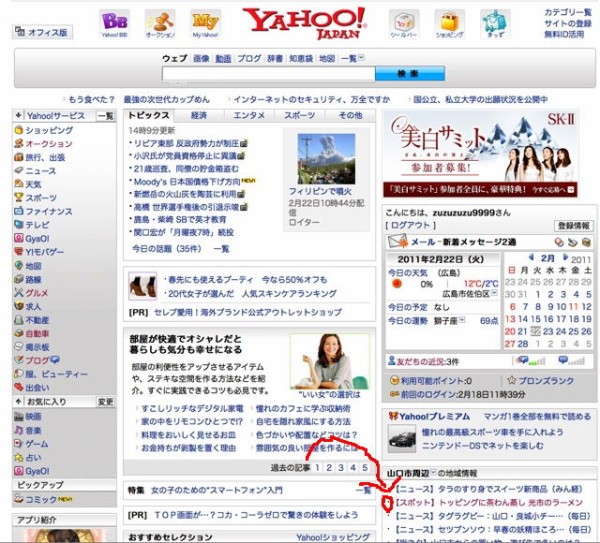Select the ブログ search tab

click(x=249, y=59)
